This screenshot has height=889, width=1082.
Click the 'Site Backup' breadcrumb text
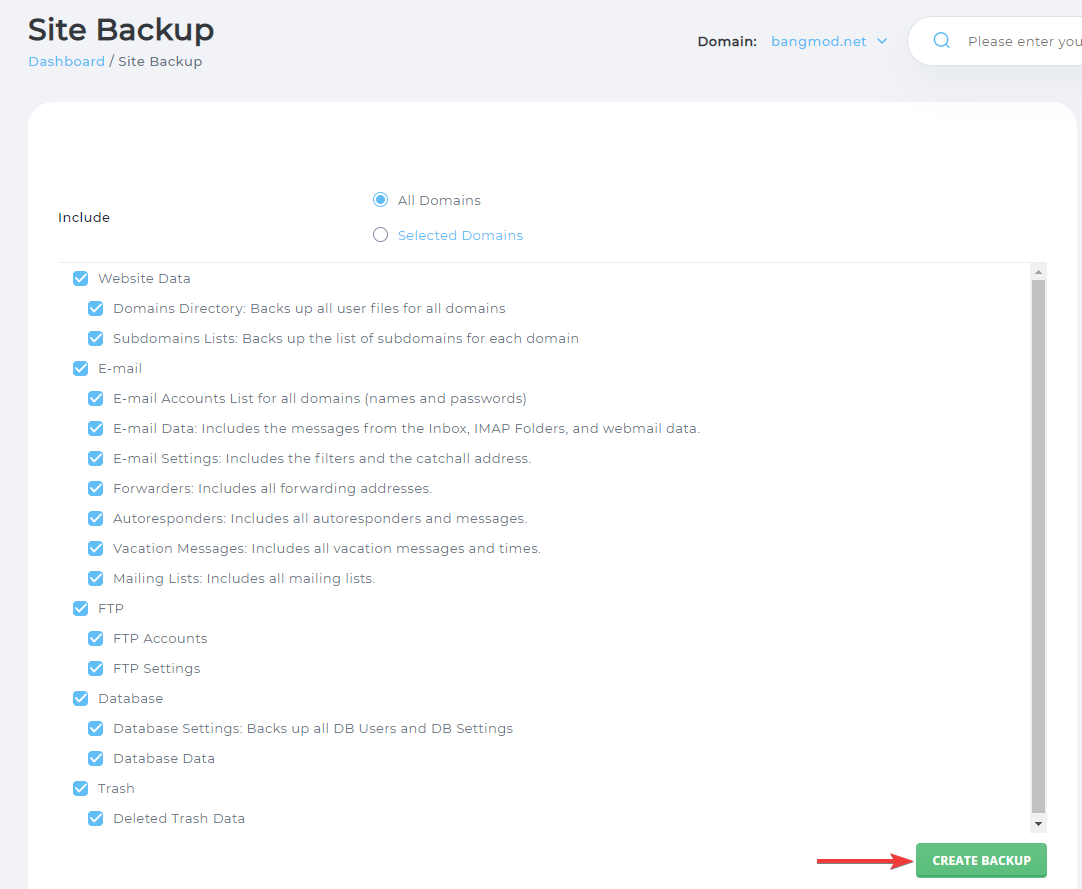pyautogui.click(x=160, y=61)
